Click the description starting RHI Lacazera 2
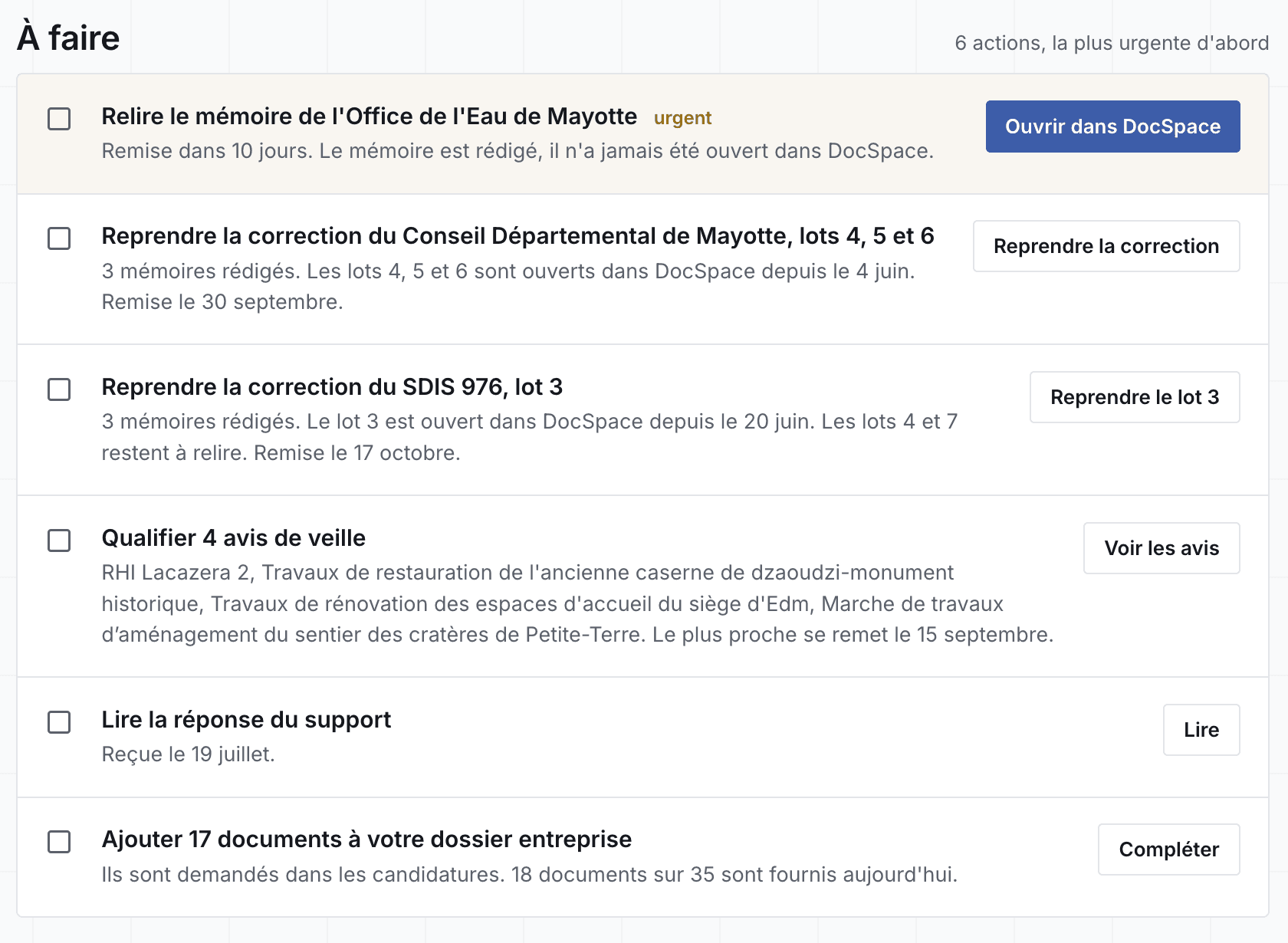Image resolution: width=1288 pixels, height=943 pixels. point(577,604)
